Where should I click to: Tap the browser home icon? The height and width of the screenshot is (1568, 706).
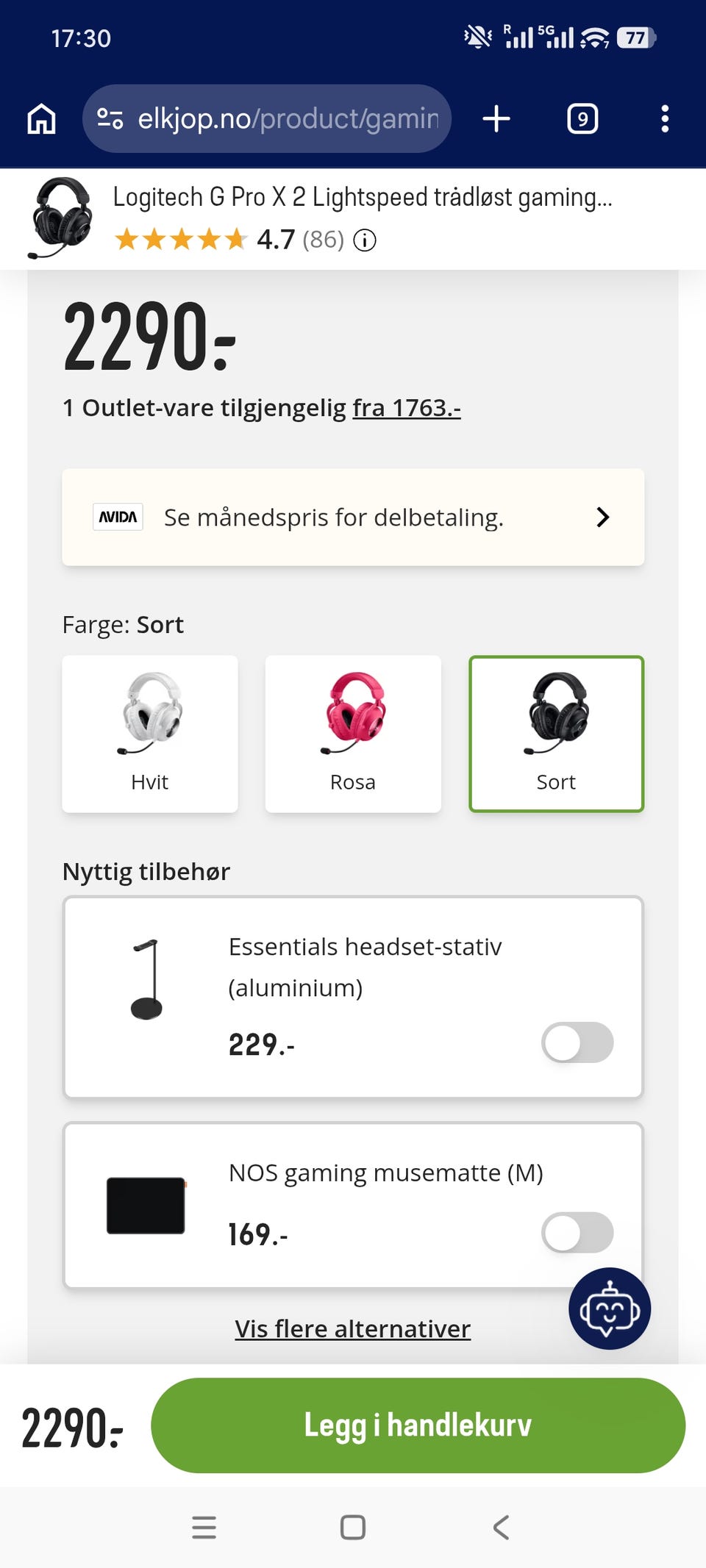pos(41,118)
